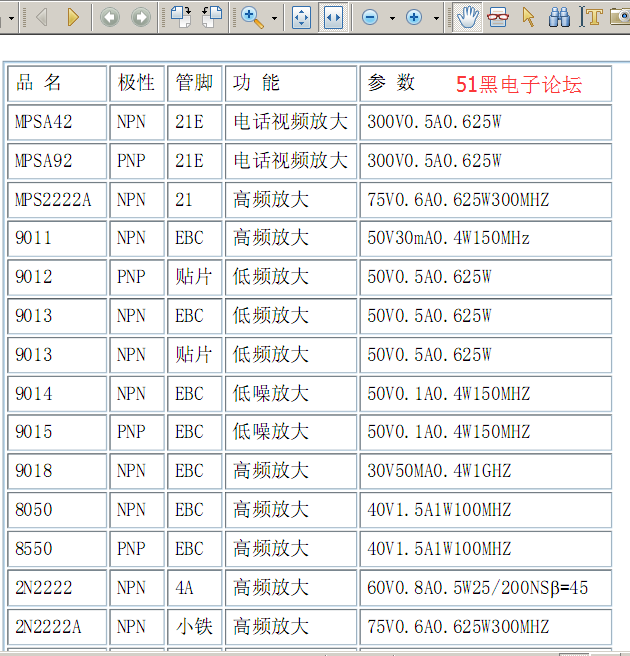Select the Snapshot camera tool
The width and height of the screenshot is (630, 656).
coord(620,17)
